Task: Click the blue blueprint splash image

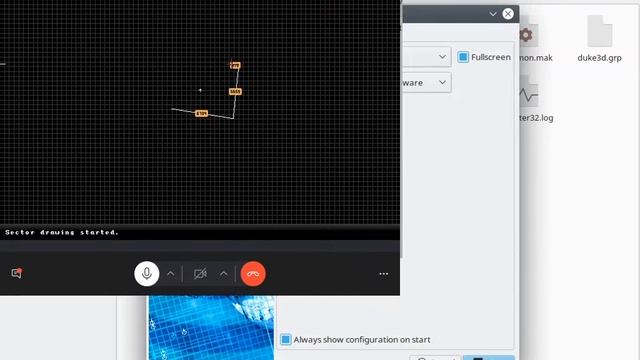Action: [211, 328]
